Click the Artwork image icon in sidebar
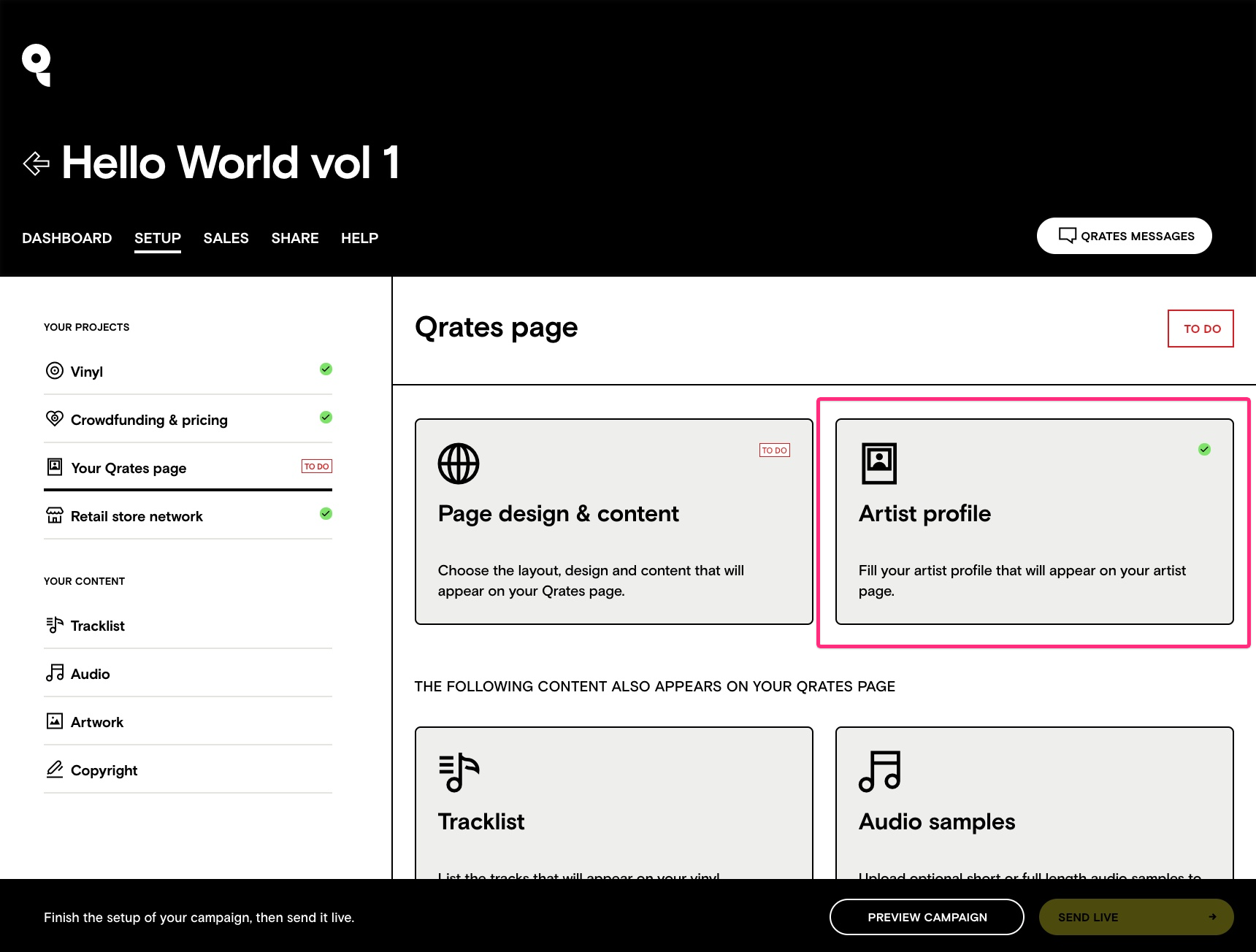Viewport: 1256px width, 952px height. pyautogui.click(x=55, y=721)
